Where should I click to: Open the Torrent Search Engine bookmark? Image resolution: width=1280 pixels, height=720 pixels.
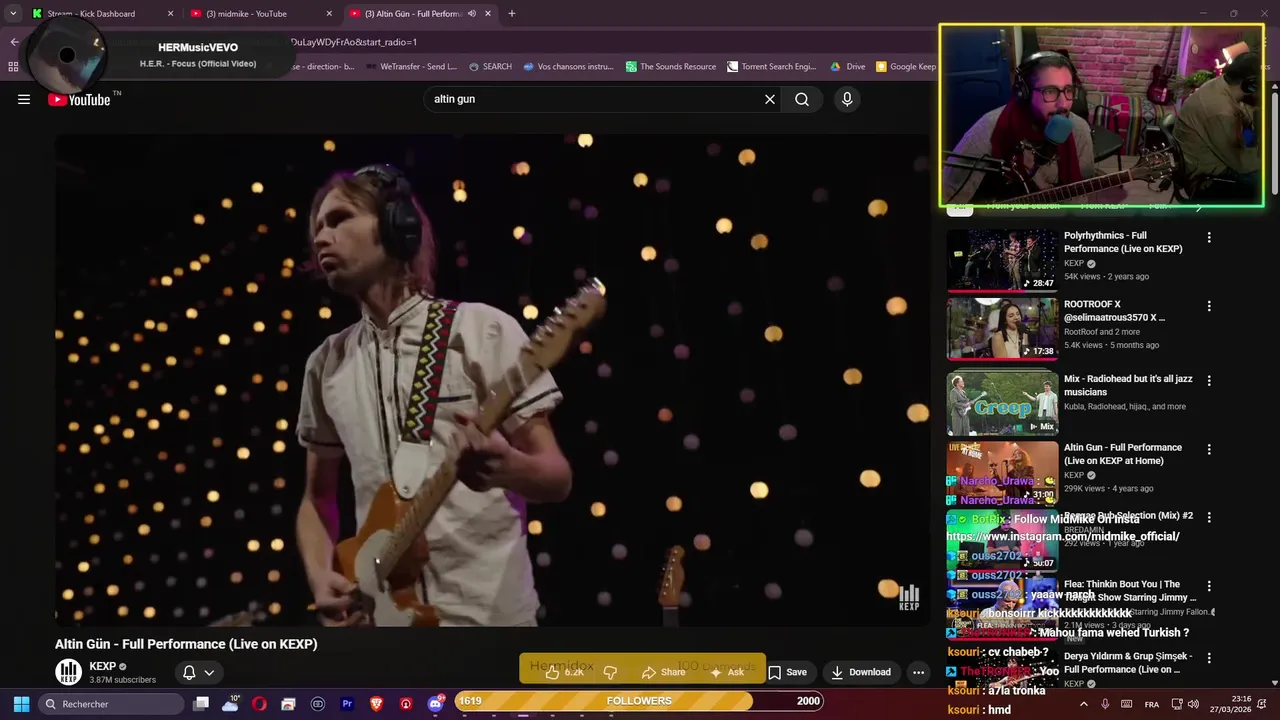click(771, 67)
